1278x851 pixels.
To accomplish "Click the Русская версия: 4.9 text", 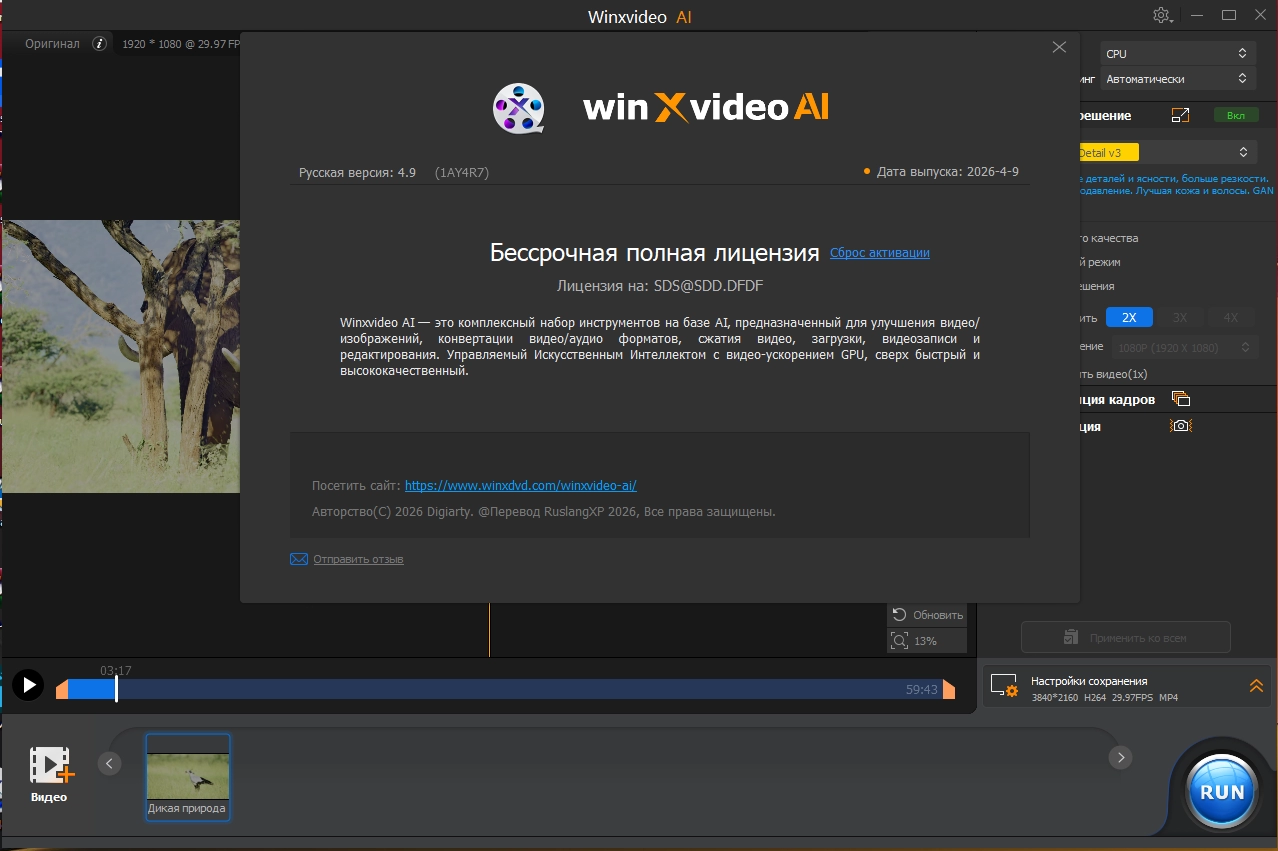I will [x=357, y=173].
